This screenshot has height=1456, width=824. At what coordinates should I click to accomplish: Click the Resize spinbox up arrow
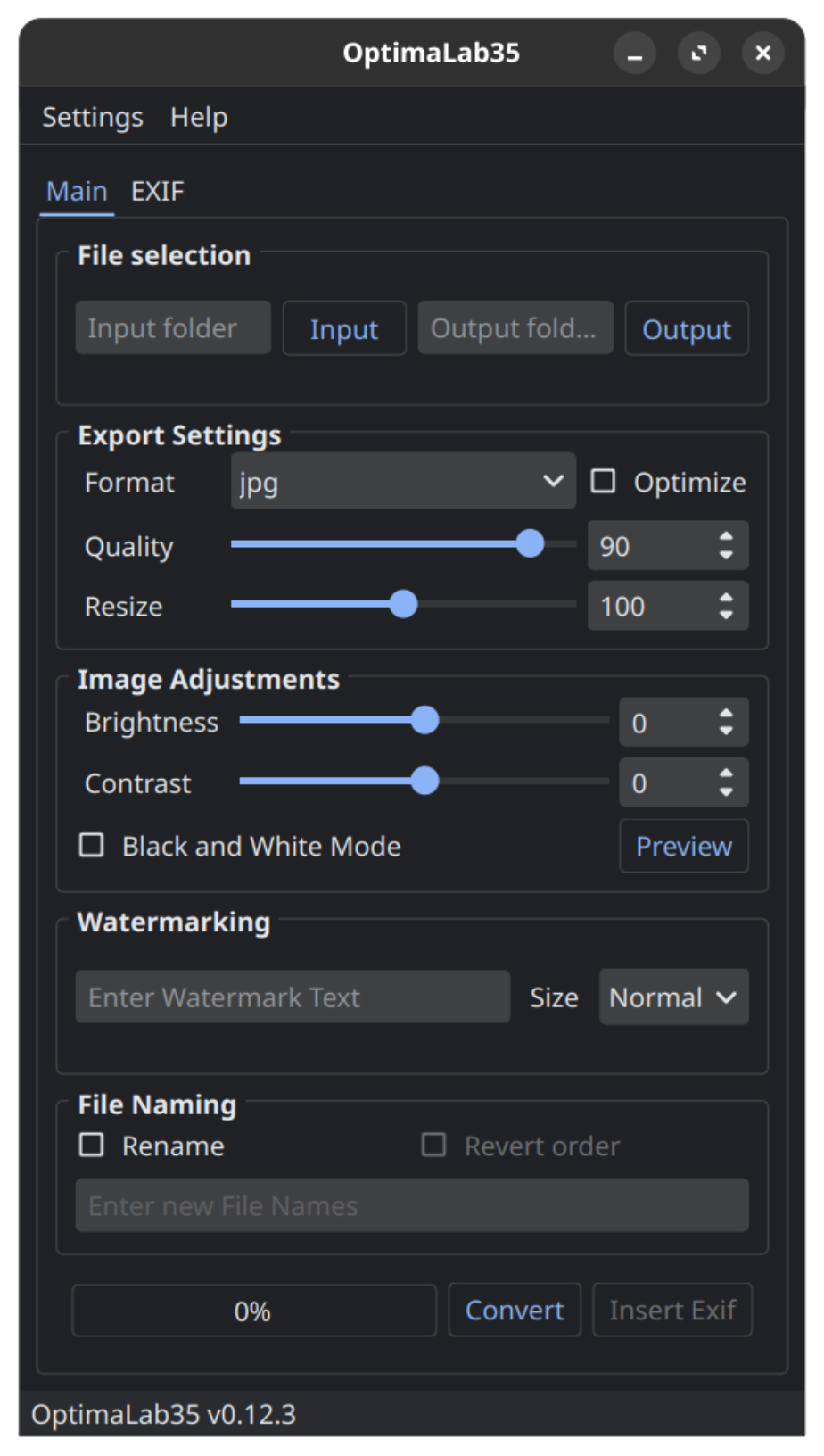tap(726, 598)
